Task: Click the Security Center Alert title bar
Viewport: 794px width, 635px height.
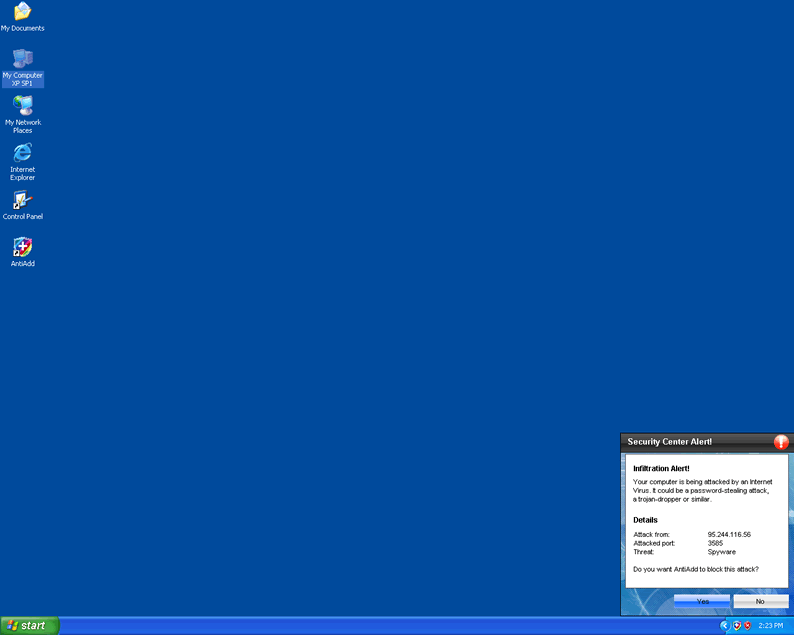Action: (x=692, y=441)
